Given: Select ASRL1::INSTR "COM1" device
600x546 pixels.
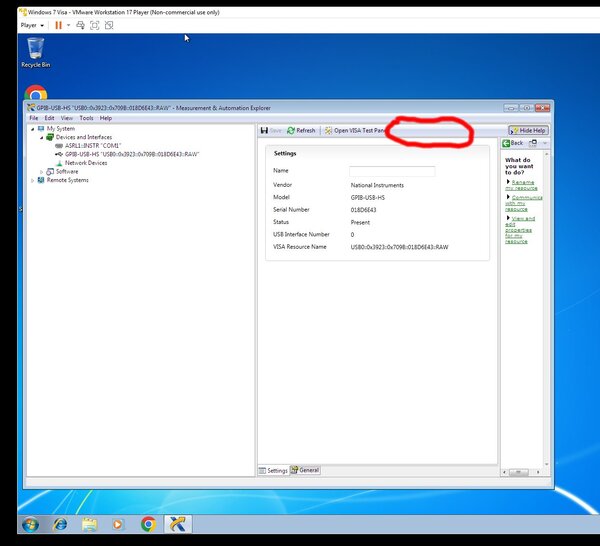Looking at the screenshot, I should (x=93, y=146).
